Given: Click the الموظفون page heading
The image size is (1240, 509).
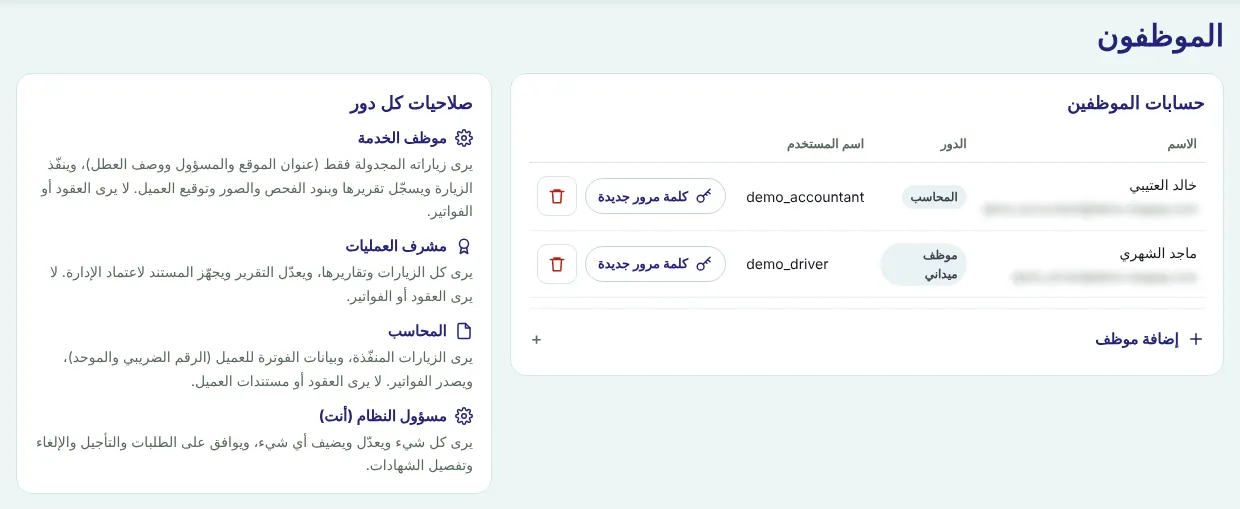Looking at the screenshot, I should coord(1160,36).
